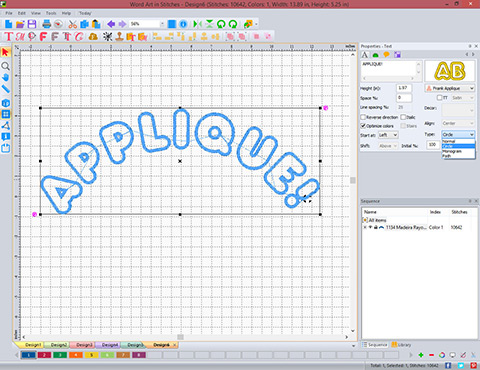Image resolution: width=480 pixels, height=370 pixels.
Task: Enable the Reverse direction checkbox
Action: (x=363, y=117)
